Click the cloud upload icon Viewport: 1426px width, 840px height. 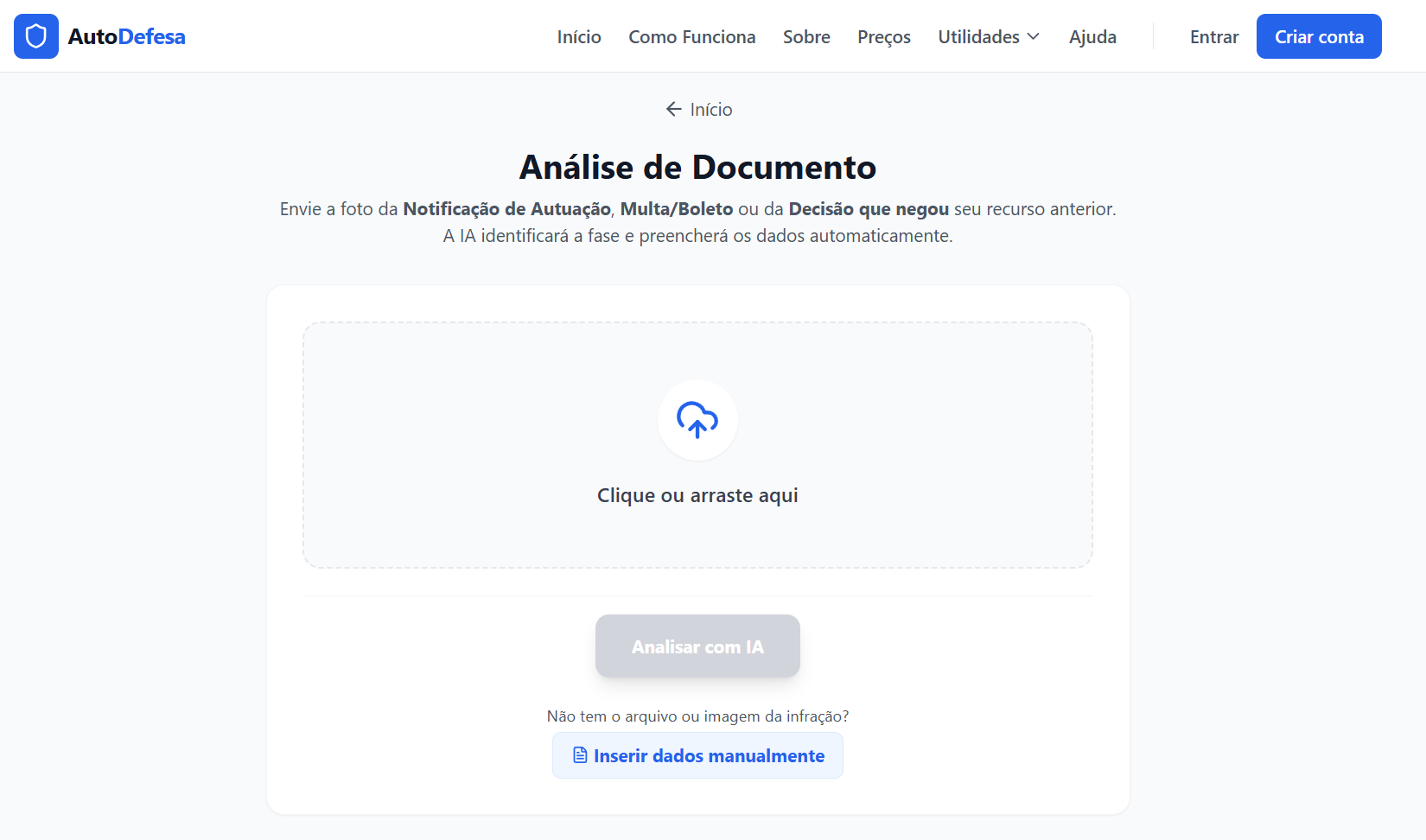[697, 420]
